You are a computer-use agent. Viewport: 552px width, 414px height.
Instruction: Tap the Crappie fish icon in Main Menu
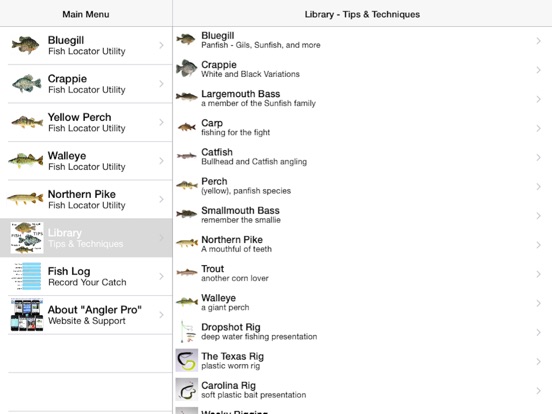pos(26,83)
